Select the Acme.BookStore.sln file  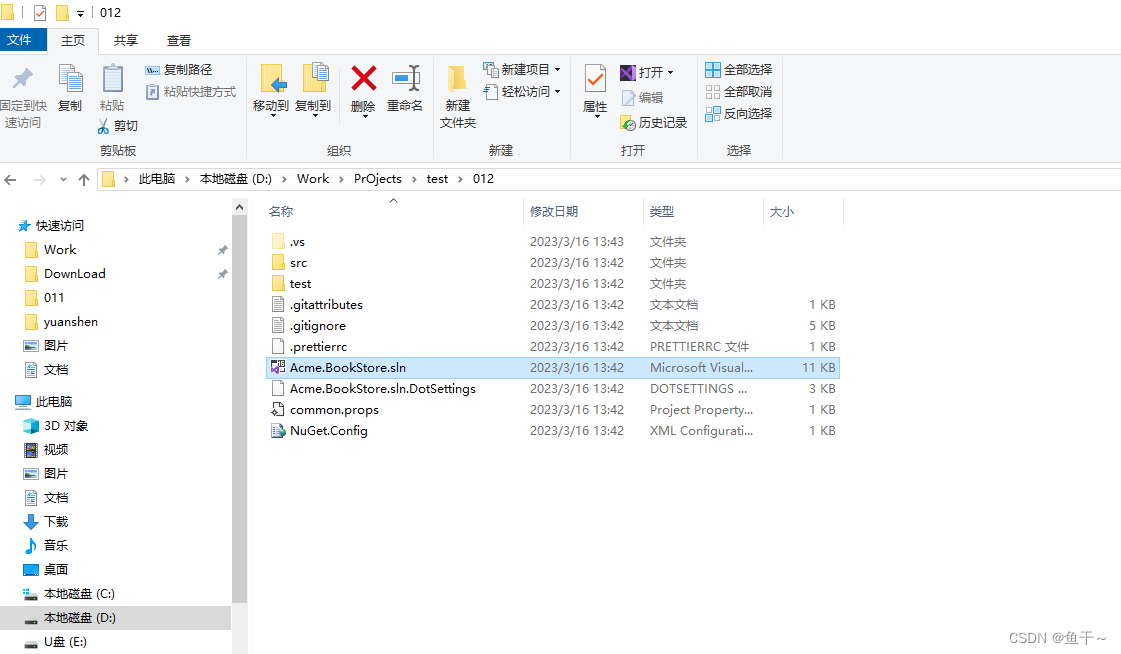pyautogui.click(x=347, y=368)
